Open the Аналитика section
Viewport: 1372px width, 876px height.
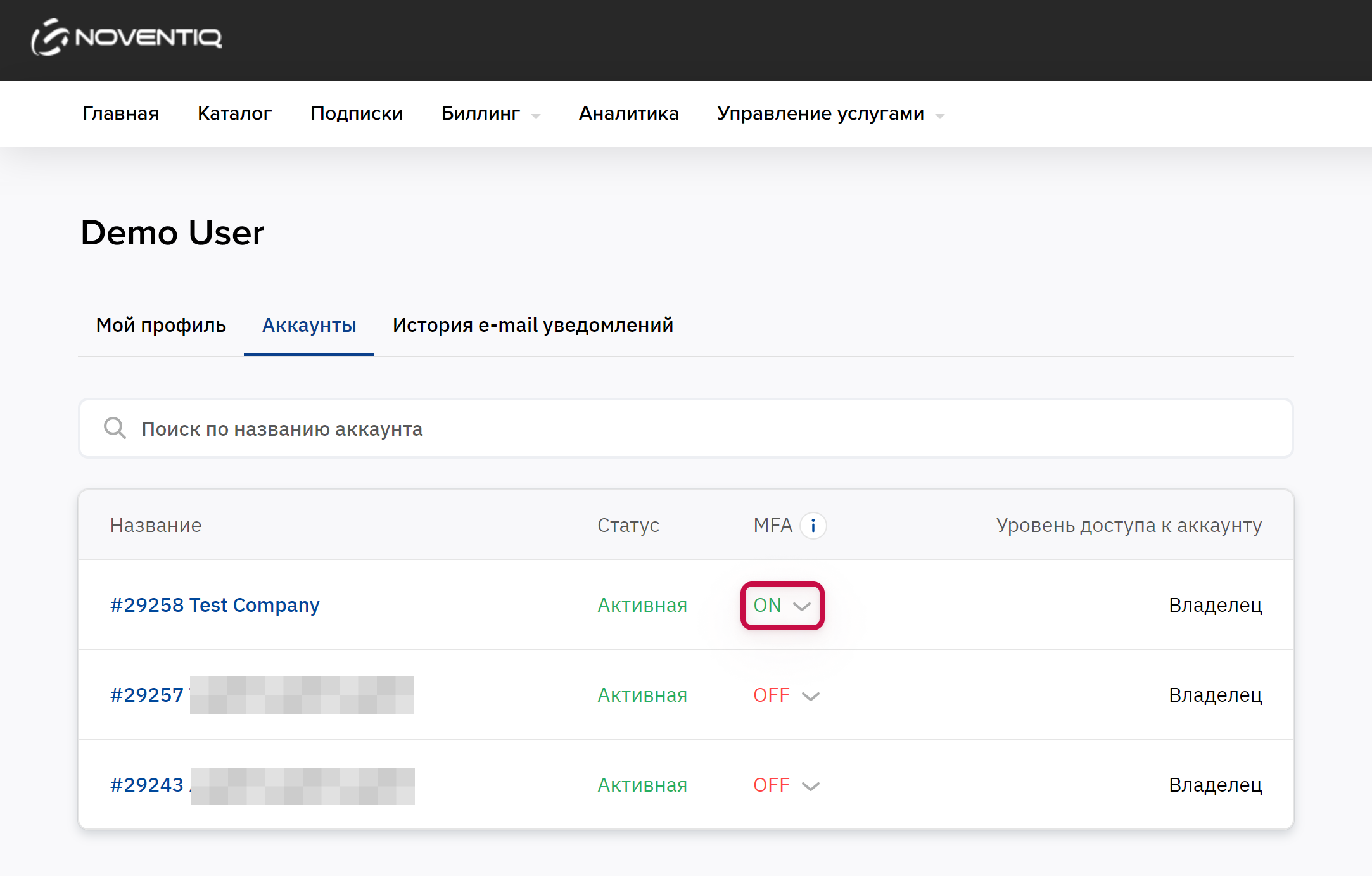pos(628,113)
